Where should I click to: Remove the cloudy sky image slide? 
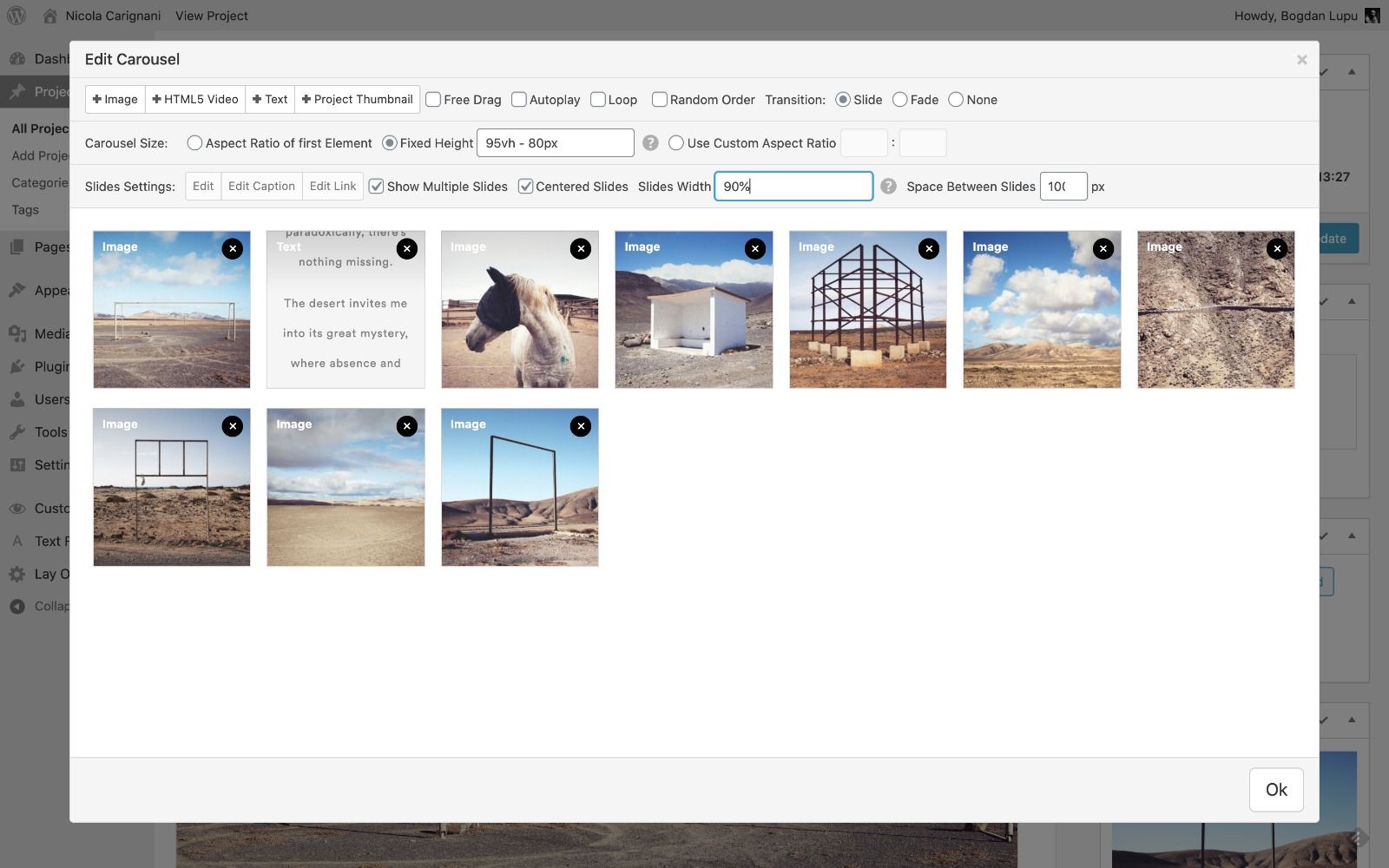tap(1103, 249)
